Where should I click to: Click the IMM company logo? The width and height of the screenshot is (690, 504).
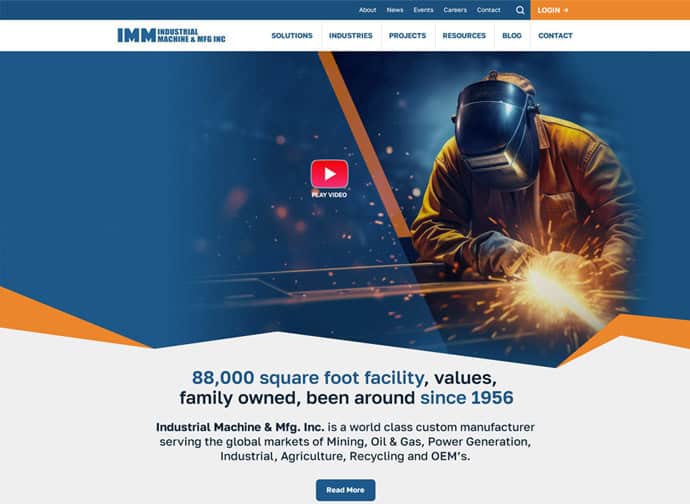[x=171, y=35]
